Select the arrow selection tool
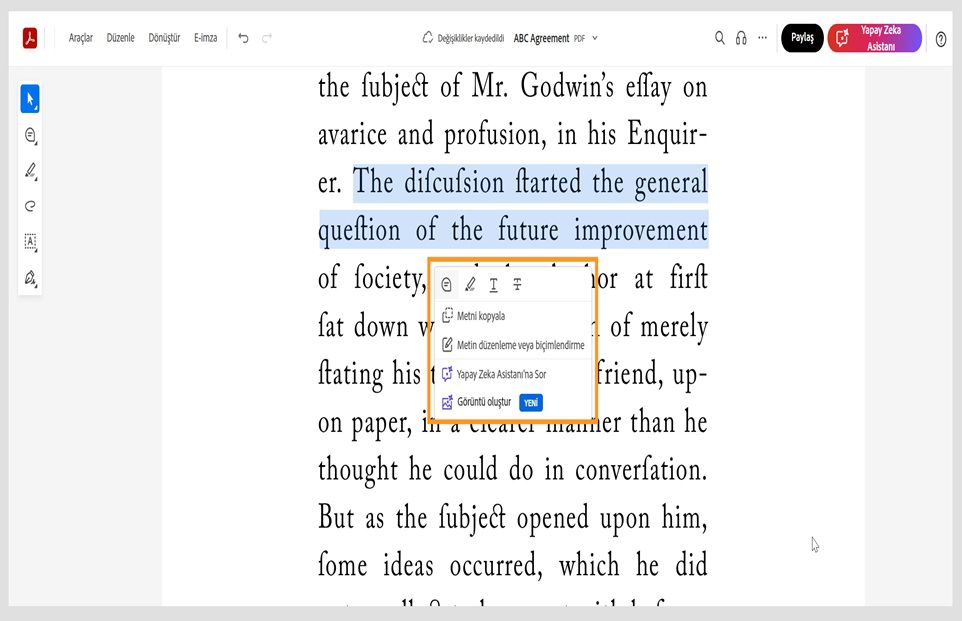 coord(30,99)
